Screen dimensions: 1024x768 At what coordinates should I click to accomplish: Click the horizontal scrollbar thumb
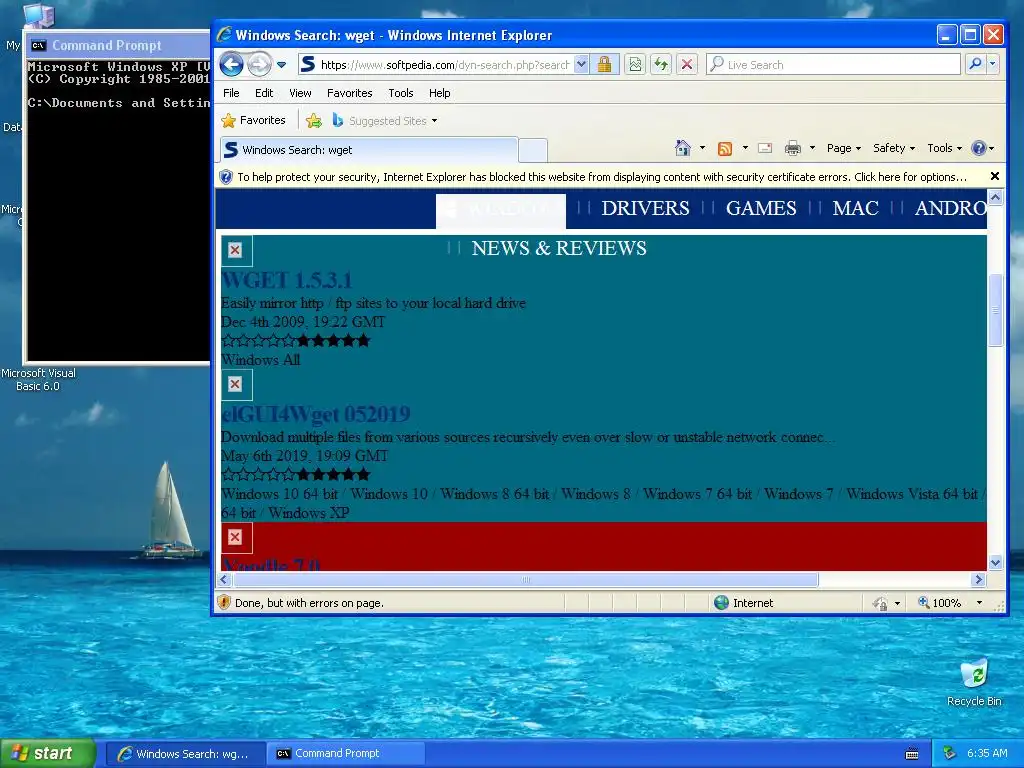(526, 579)
